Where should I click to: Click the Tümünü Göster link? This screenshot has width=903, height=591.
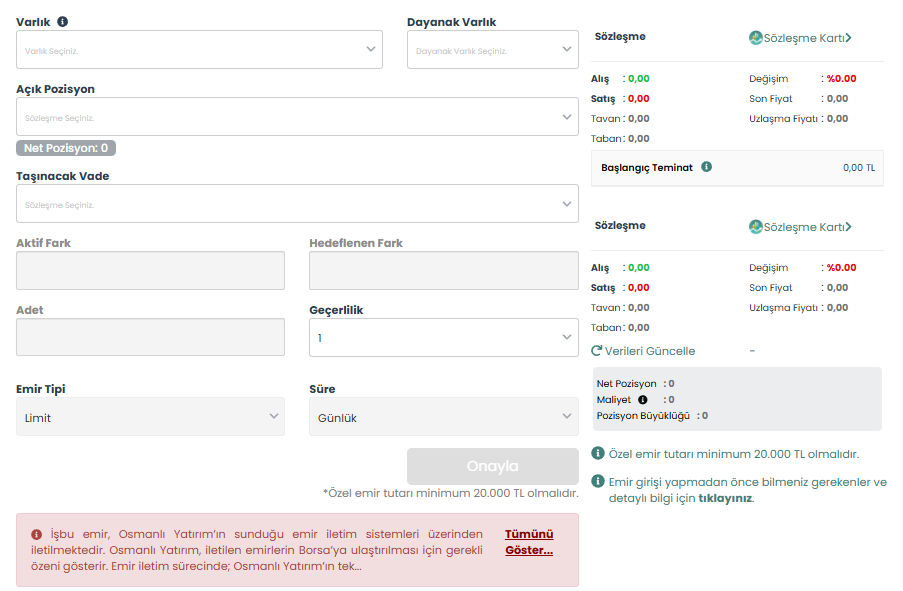pyautogui.click(x=528, y=542)
